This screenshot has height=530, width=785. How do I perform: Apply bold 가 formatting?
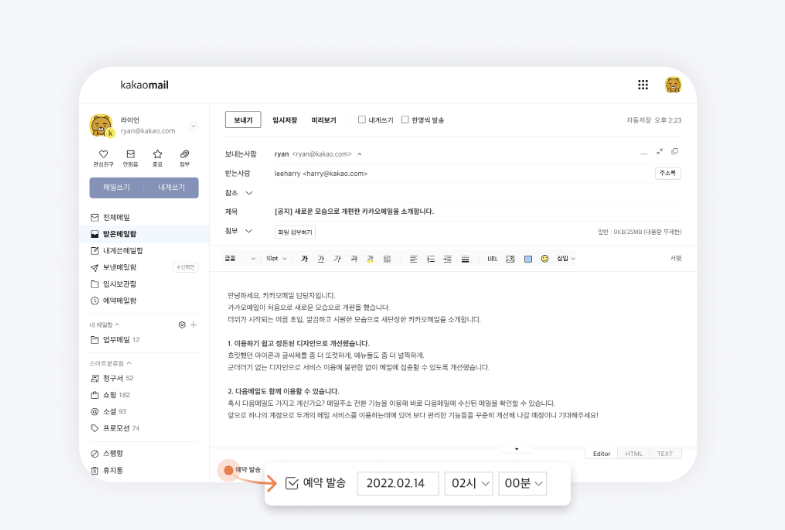[x=304, y=259]
